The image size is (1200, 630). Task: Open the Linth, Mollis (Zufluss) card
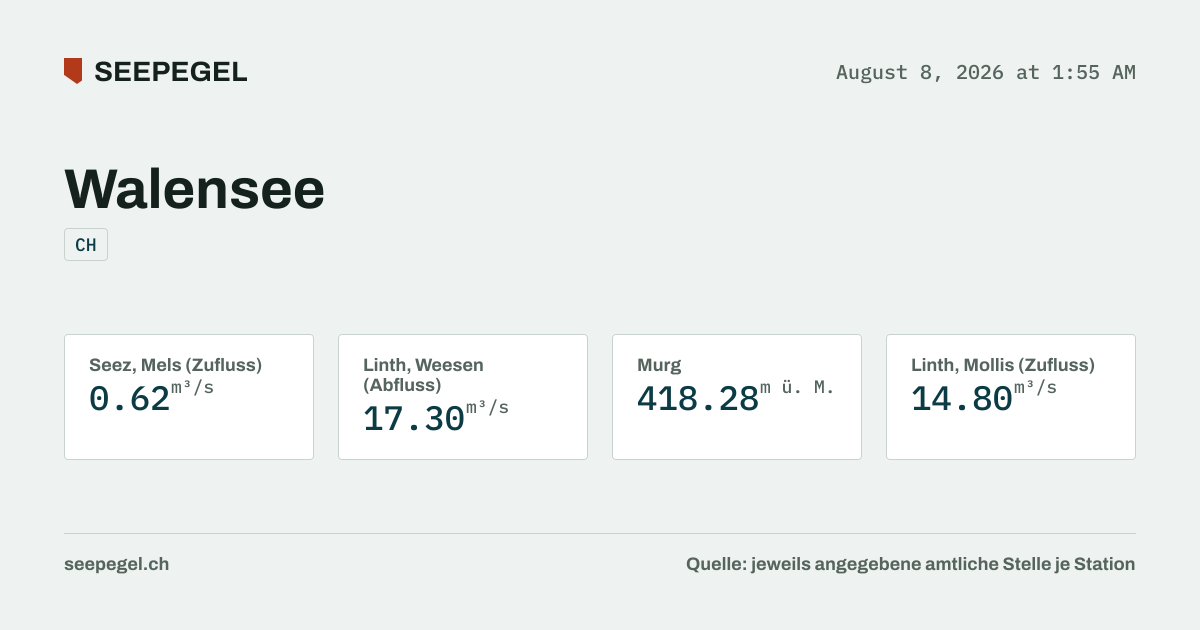[1011, 397]
